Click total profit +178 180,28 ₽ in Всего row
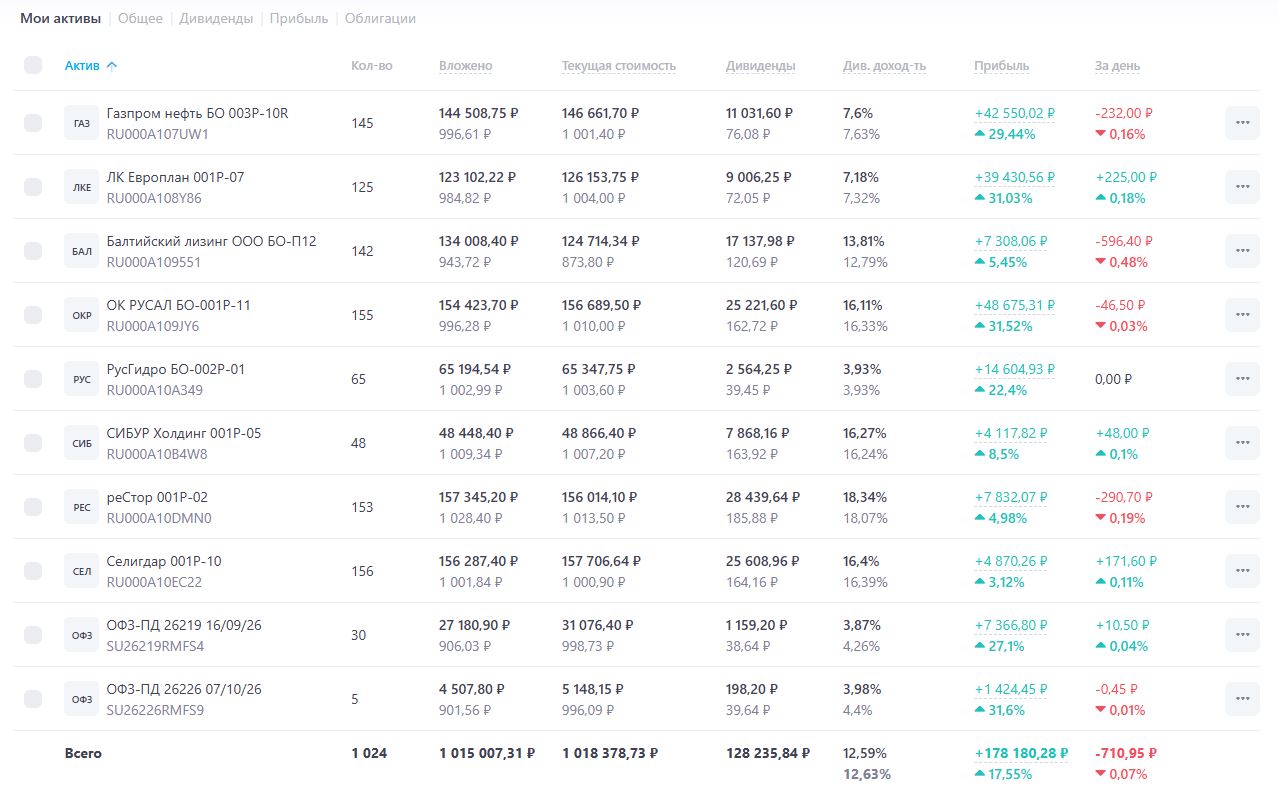The width and height of the screenshot is (1278, 796). click(x=1021, y=753)
